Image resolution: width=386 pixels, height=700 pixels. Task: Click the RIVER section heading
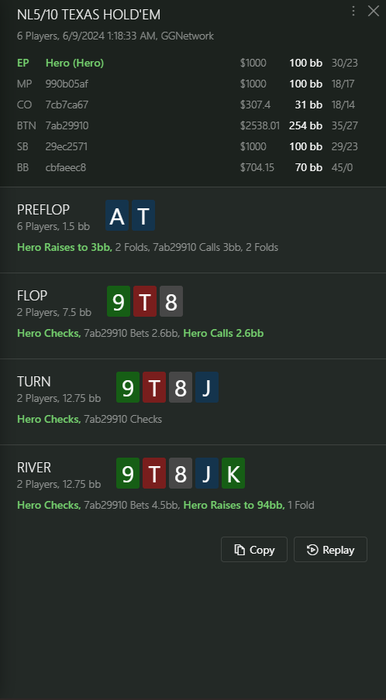point(34,467)
